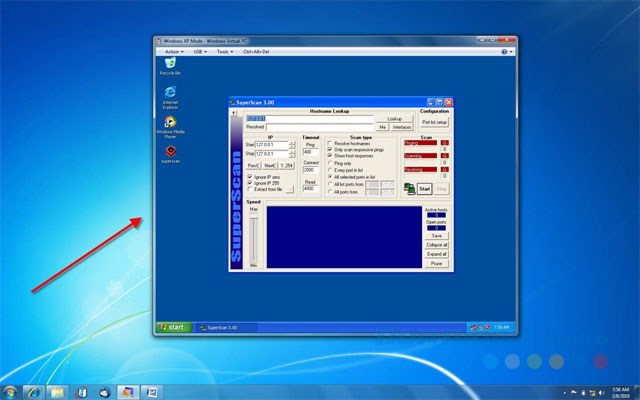This screenshot has height=400, width=640.
Task: Click the Connect timeout field
Action: 310,170
